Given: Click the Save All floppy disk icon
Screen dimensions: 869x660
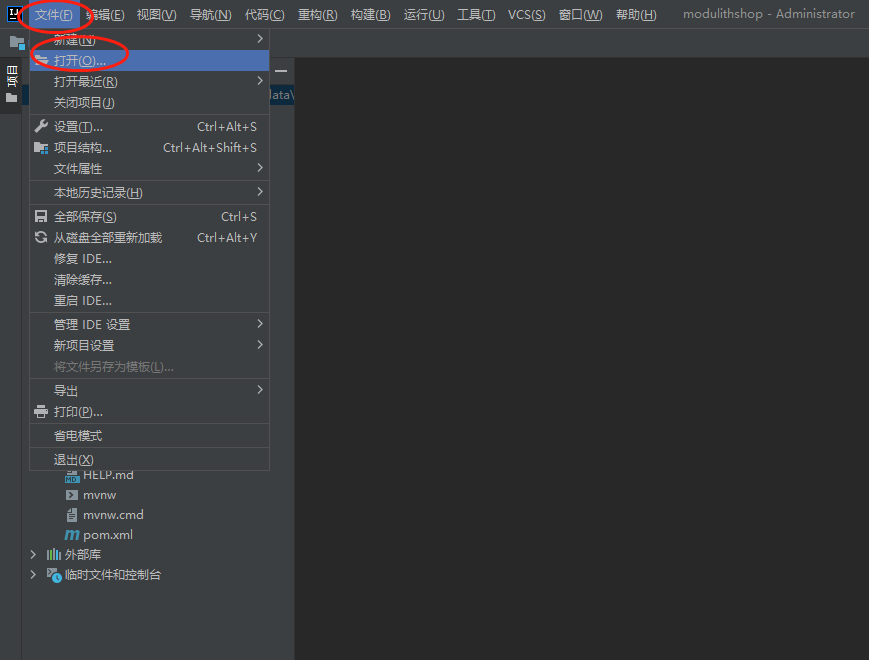Looking at the screenshot, I should pyautogui.click(x=41, y=217).
